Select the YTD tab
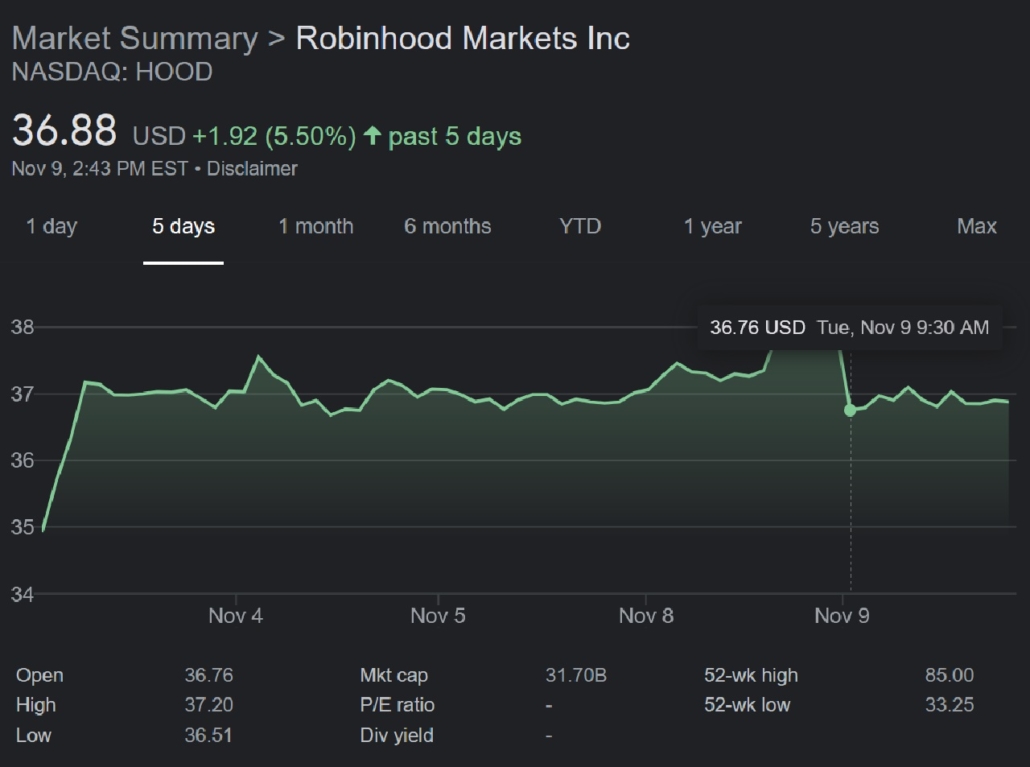This screenshot has width=1030, height=767. [x=580, y=227]
